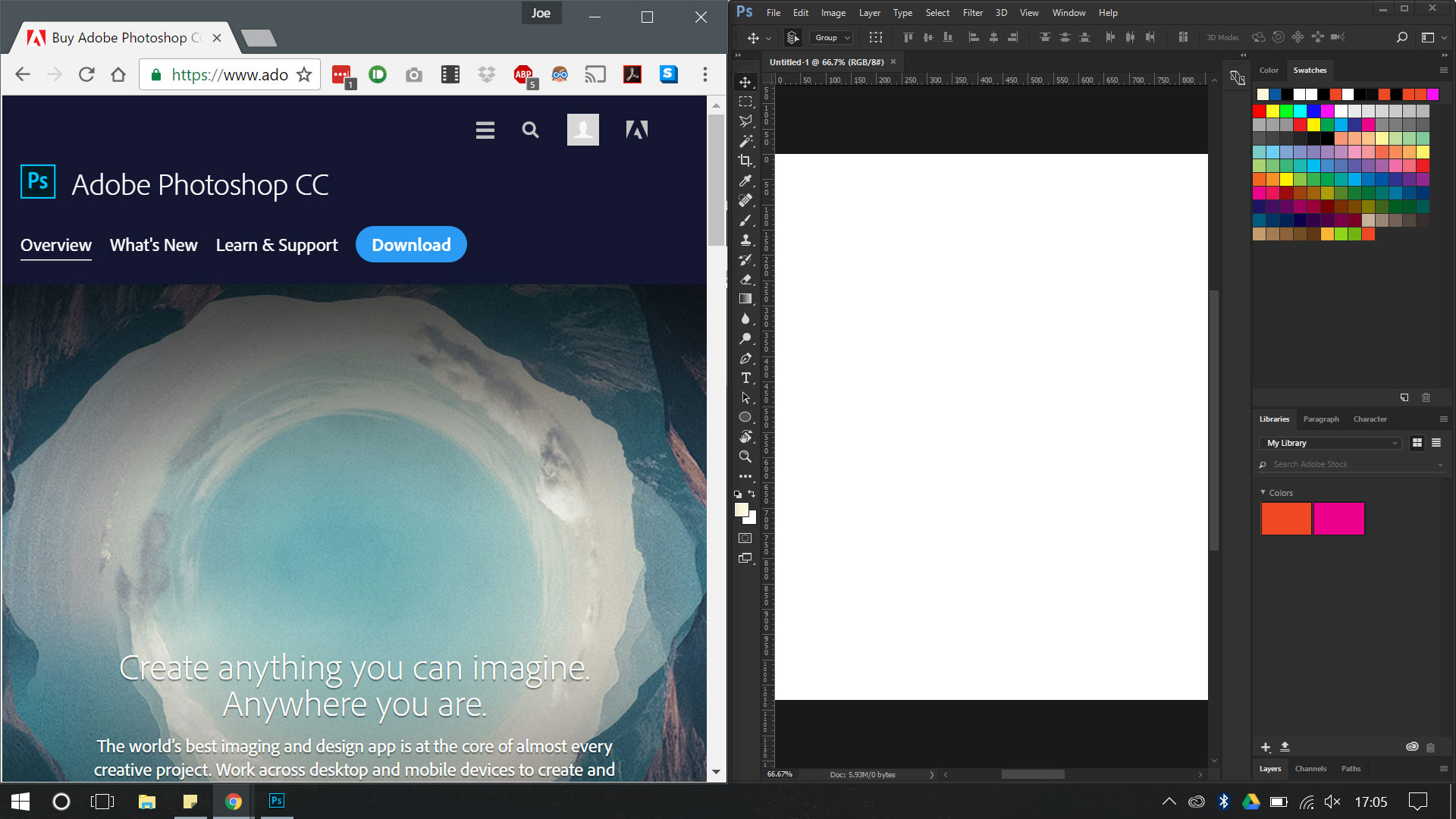Click the Download button on Adobe page
This screenshot has width=1456, height=819.
(411, 245)
